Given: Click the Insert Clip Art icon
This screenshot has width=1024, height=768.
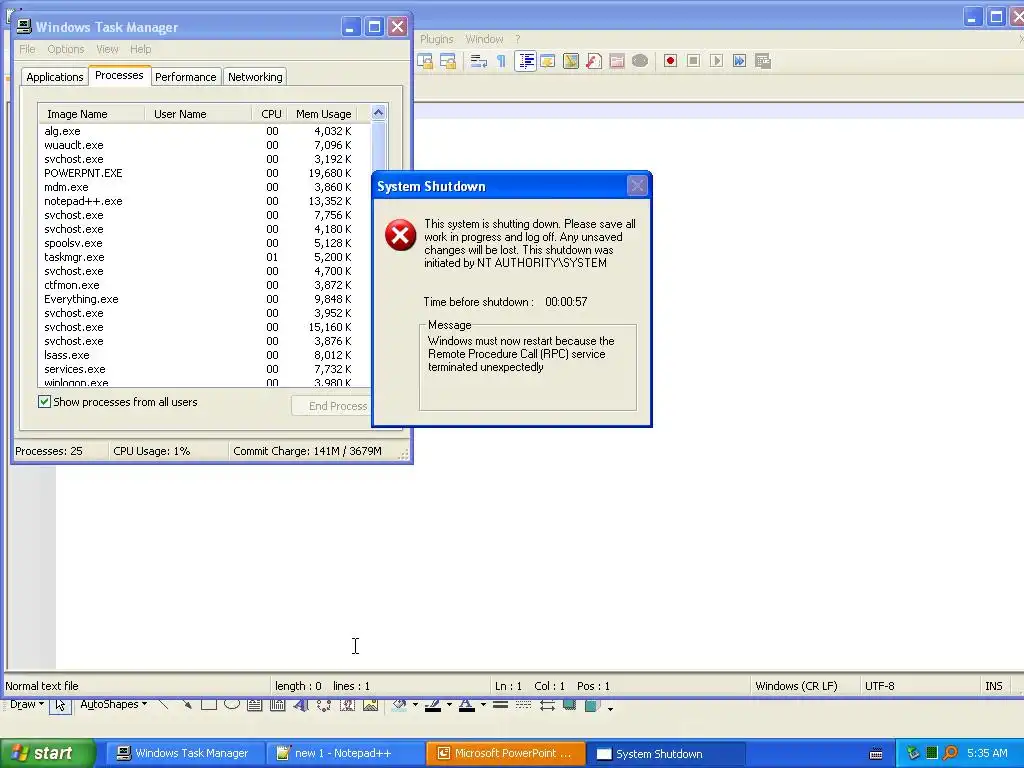Looking at the screenshot, I should click(x=347, y=705).
